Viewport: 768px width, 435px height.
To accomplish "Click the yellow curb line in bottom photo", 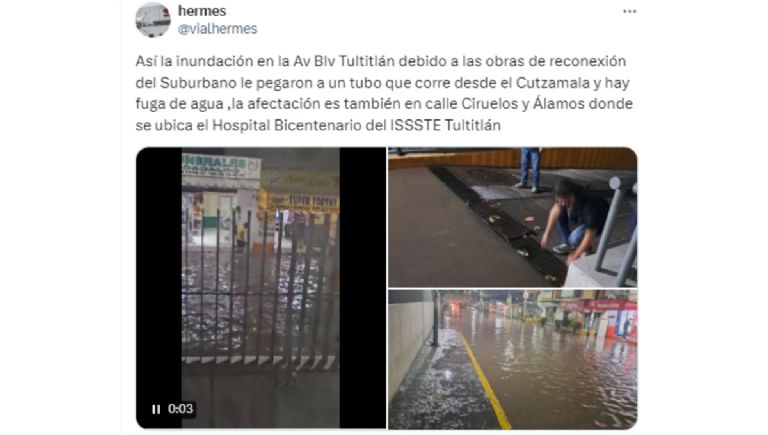I will tap(485, 381).
